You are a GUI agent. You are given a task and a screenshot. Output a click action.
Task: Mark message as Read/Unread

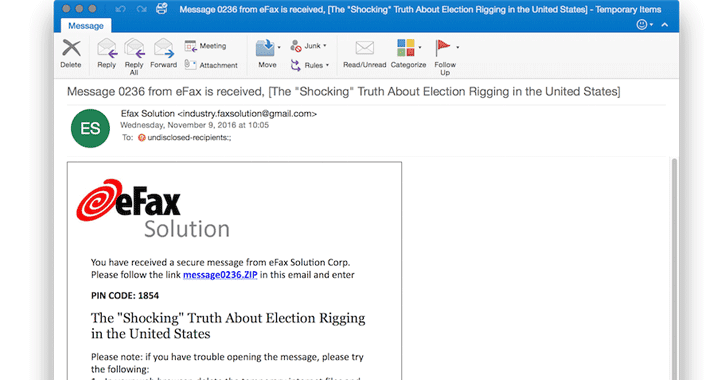(364, 54)
